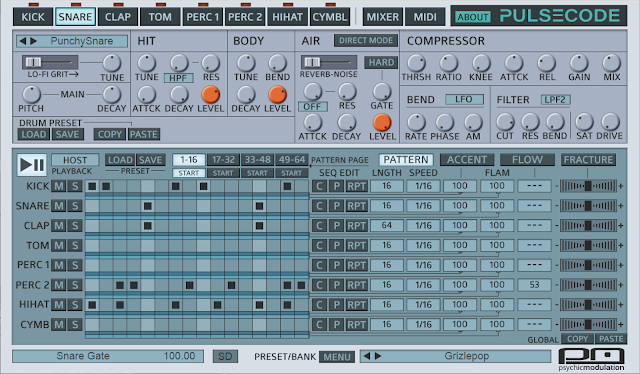Click the BODY LEVEL orange knob
The width and height of the screenshot is (640, 374).
pos(277,94)
